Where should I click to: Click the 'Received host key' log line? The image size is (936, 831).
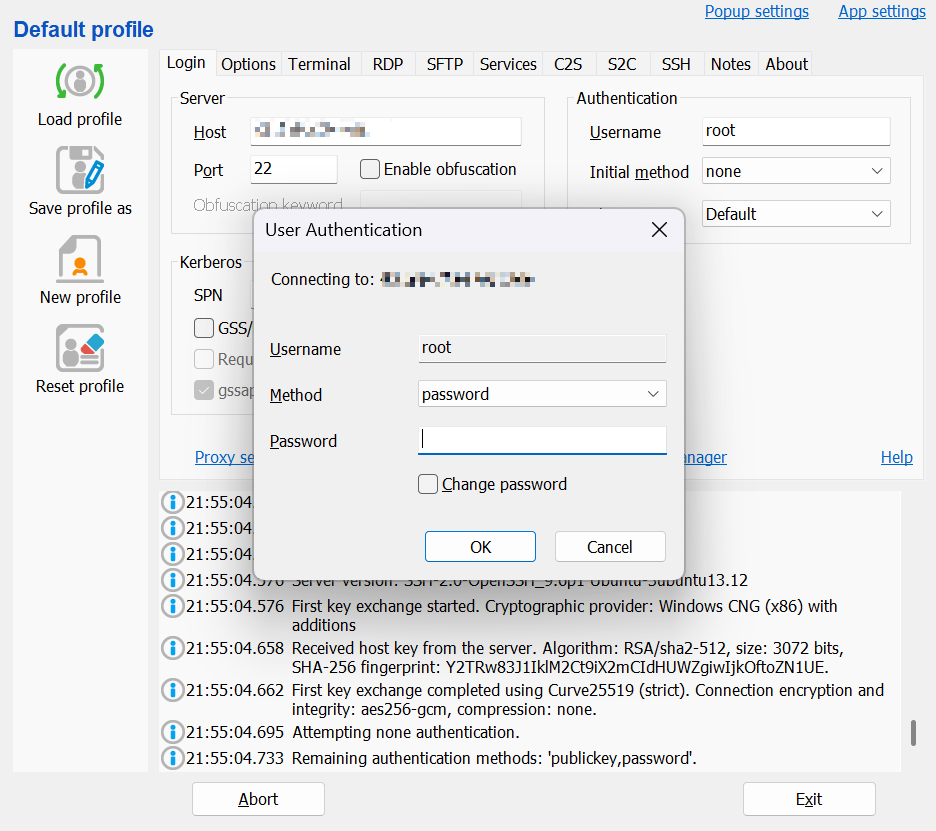click(568, 657)
